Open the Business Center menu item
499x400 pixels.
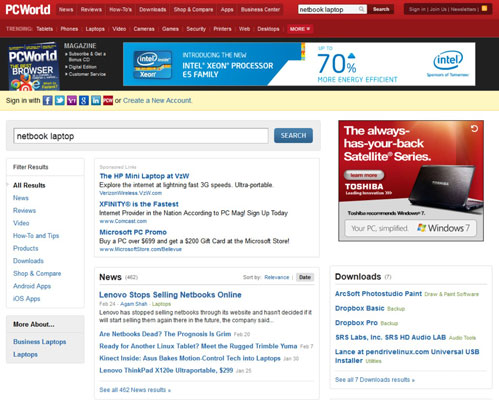point(260,9)
